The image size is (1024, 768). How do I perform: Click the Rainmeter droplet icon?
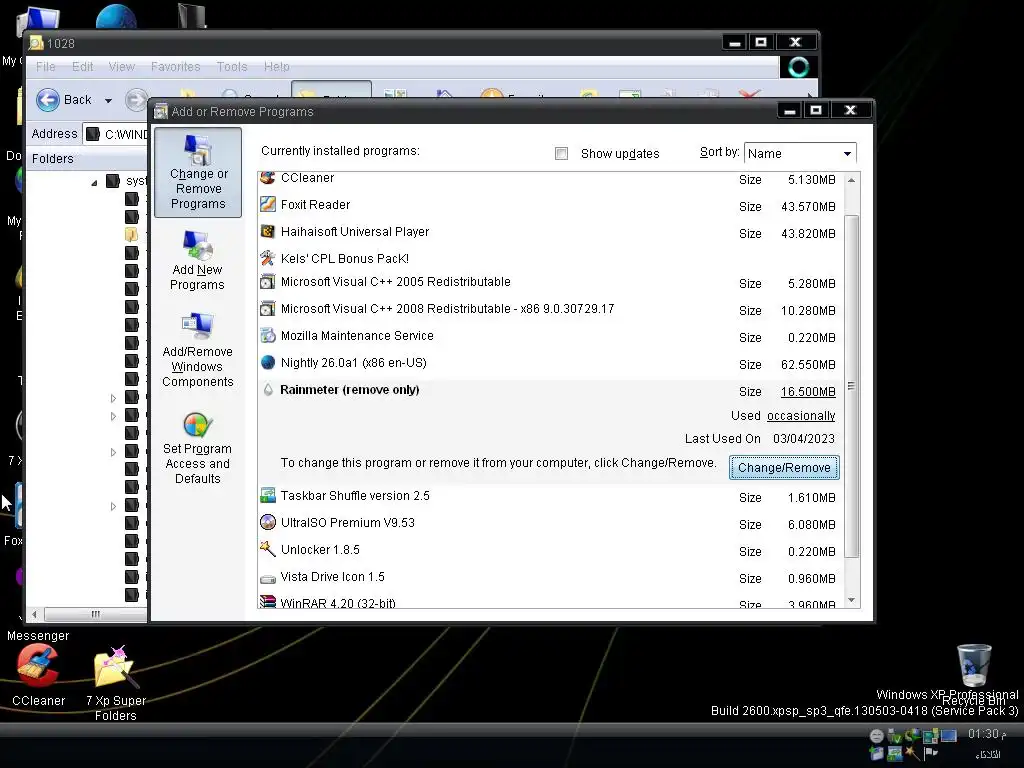(268, 390)
